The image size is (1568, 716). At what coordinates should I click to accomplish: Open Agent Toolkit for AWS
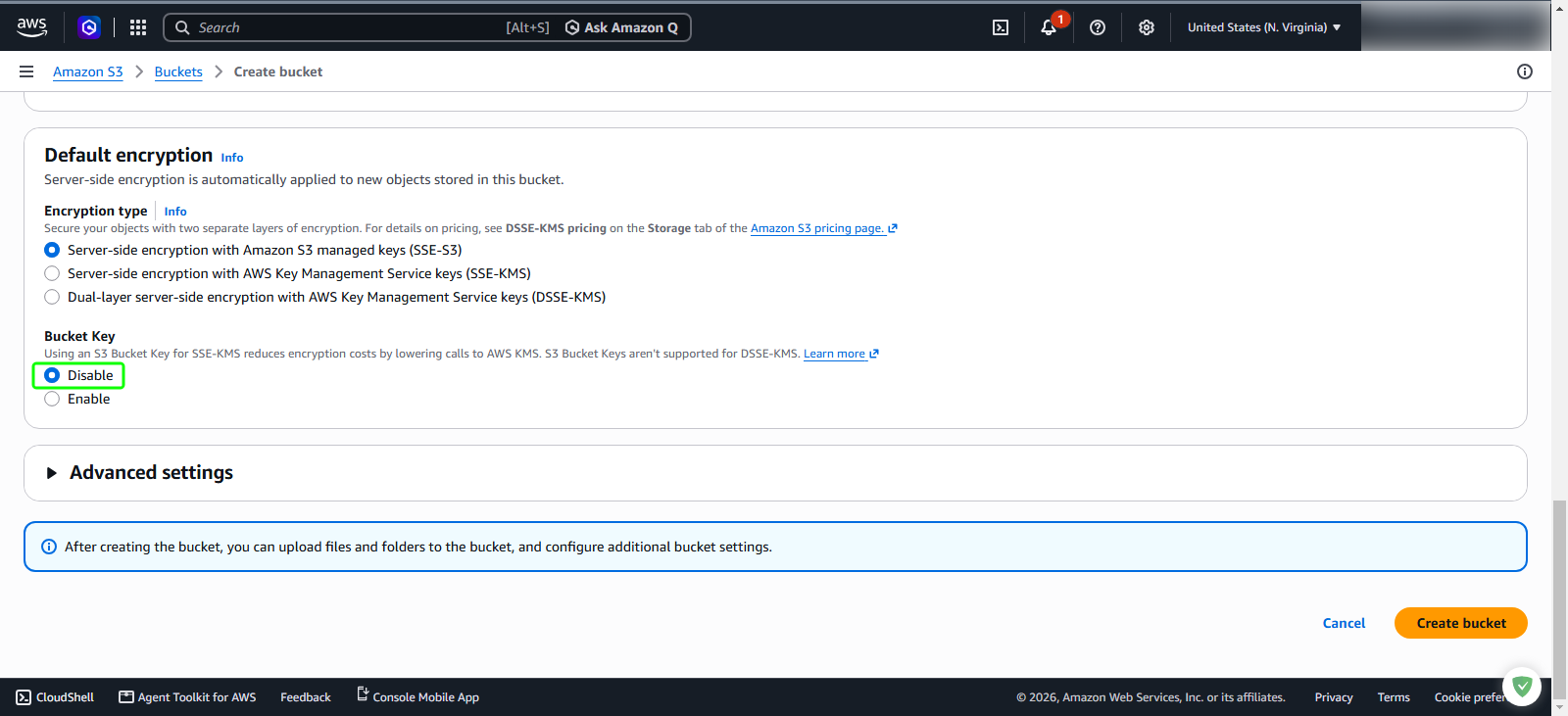coord(187,697)
